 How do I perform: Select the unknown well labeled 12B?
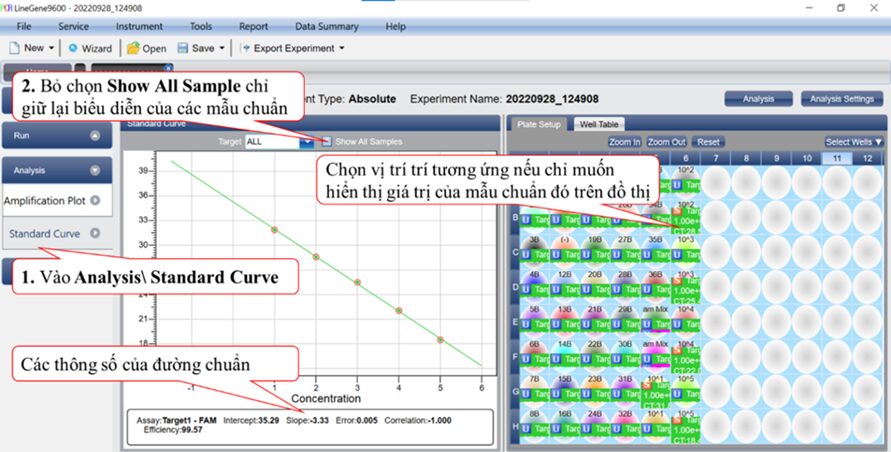point(565,287)
